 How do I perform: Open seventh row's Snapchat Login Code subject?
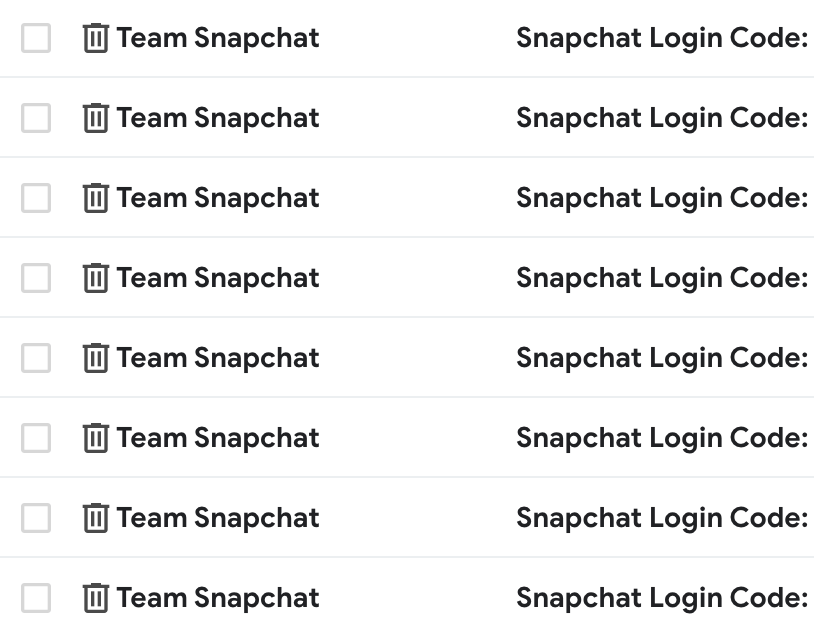(662, 518)
